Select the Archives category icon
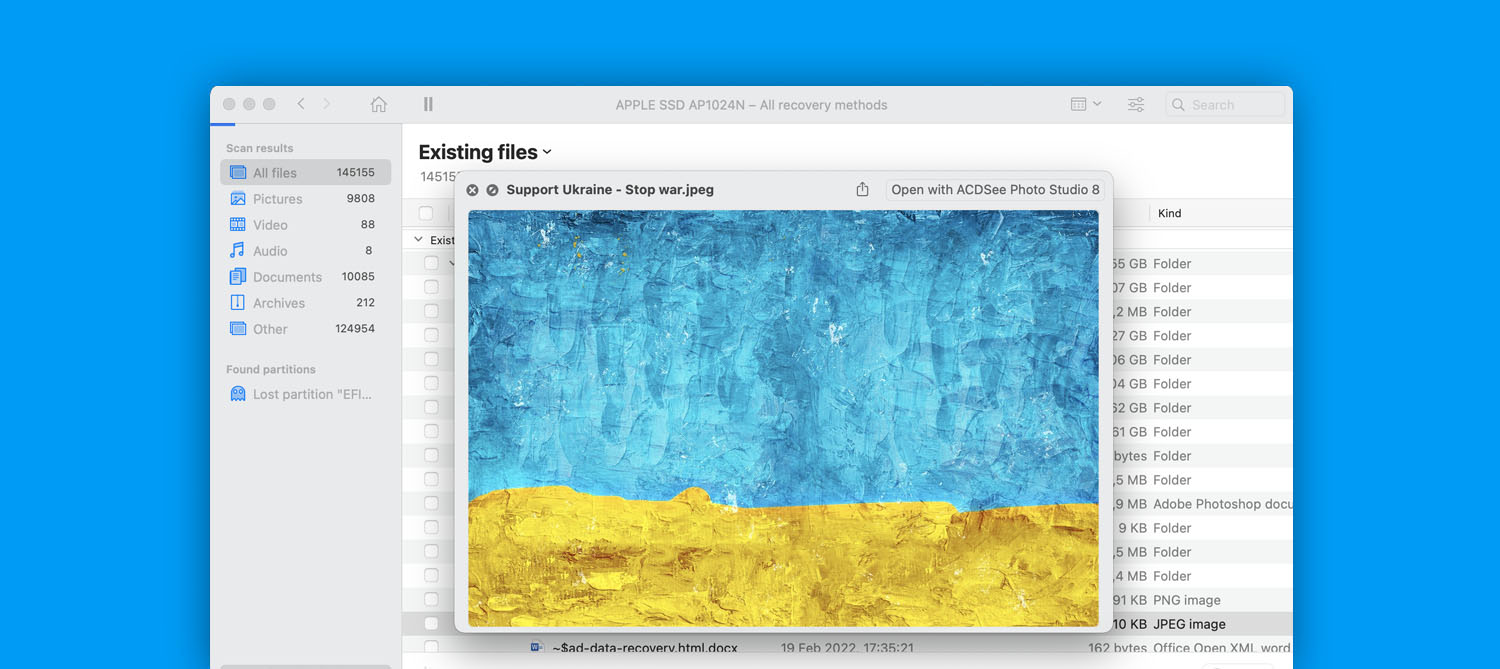This screenshot has height=669, width=1500. [x=238, y=302]
